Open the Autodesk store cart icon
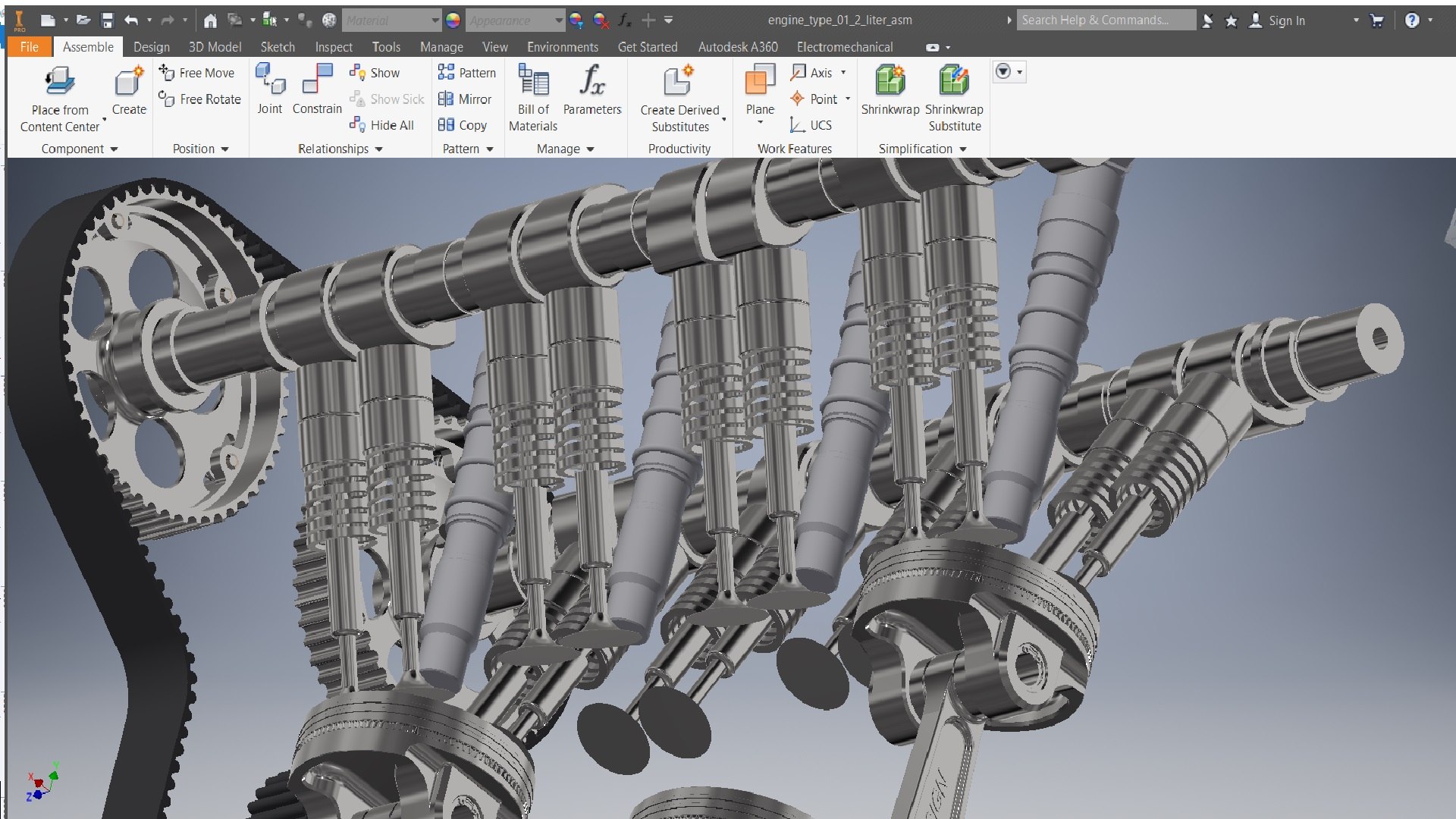This screenshot has width=1456, height=819. (1377, 20)
